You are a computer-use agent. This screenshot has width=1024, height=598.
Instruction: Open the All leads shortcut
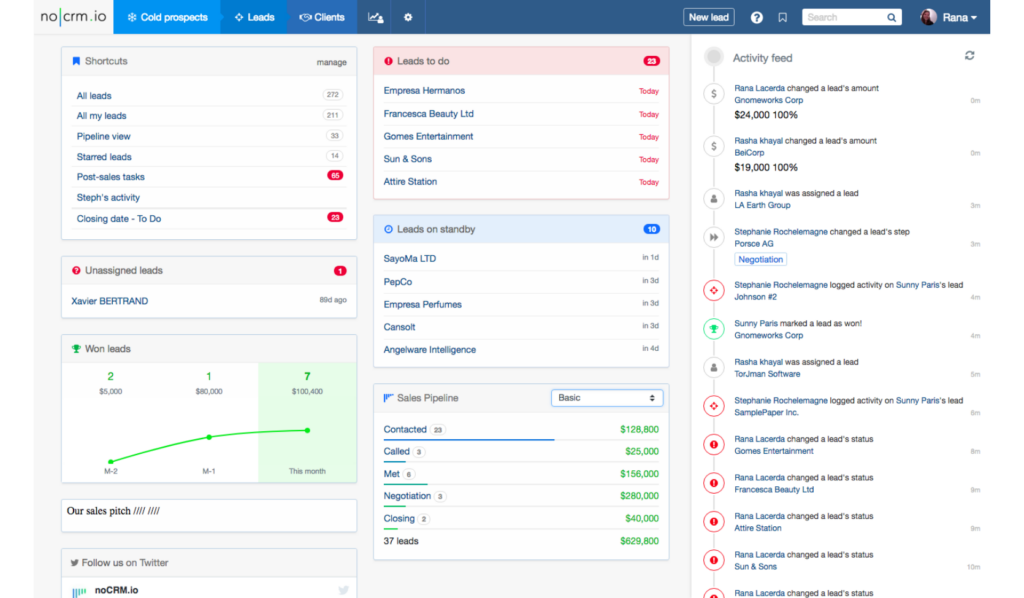[94, 96]
